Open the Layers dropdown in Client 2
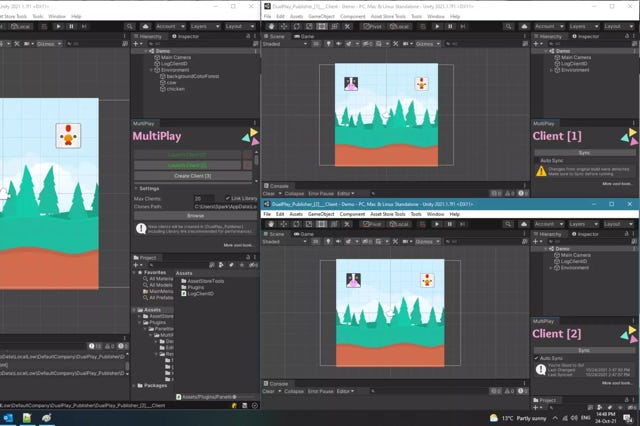Viewport: 640px width, 426px height. pyautogui.click(x=583, y=224)
